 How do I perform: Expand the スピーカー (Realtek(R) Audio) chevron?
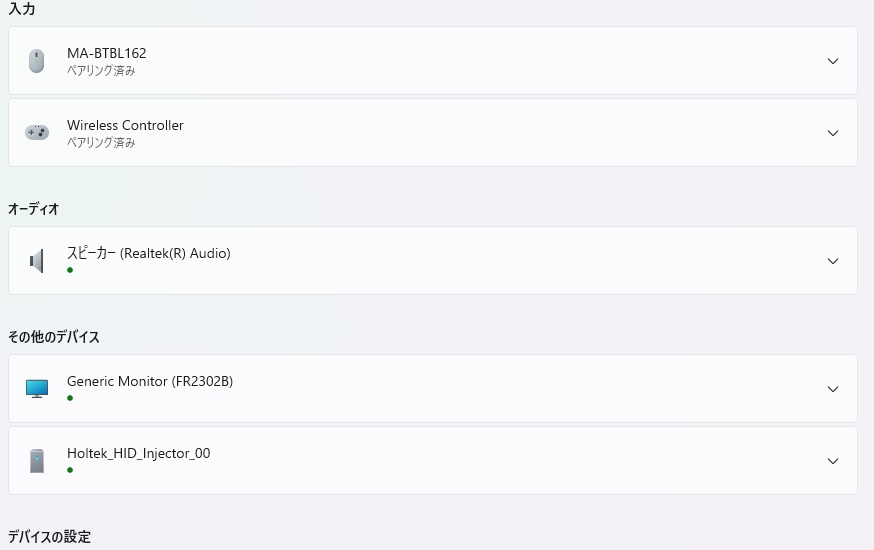(x=833, y=261)
